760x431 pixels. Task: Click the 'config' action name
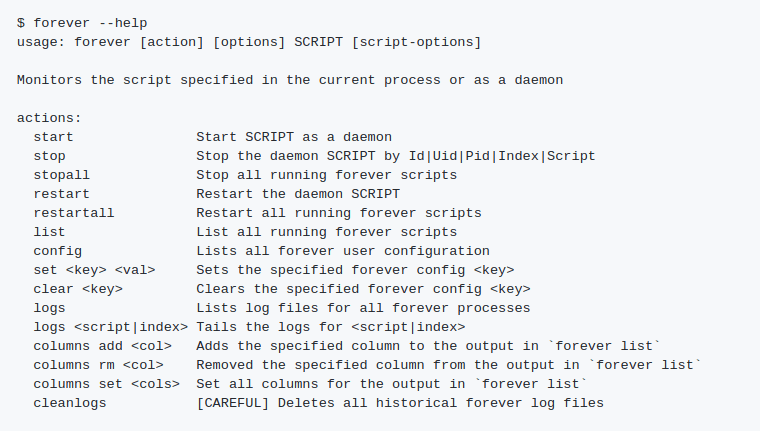click(x=57, y=251)
